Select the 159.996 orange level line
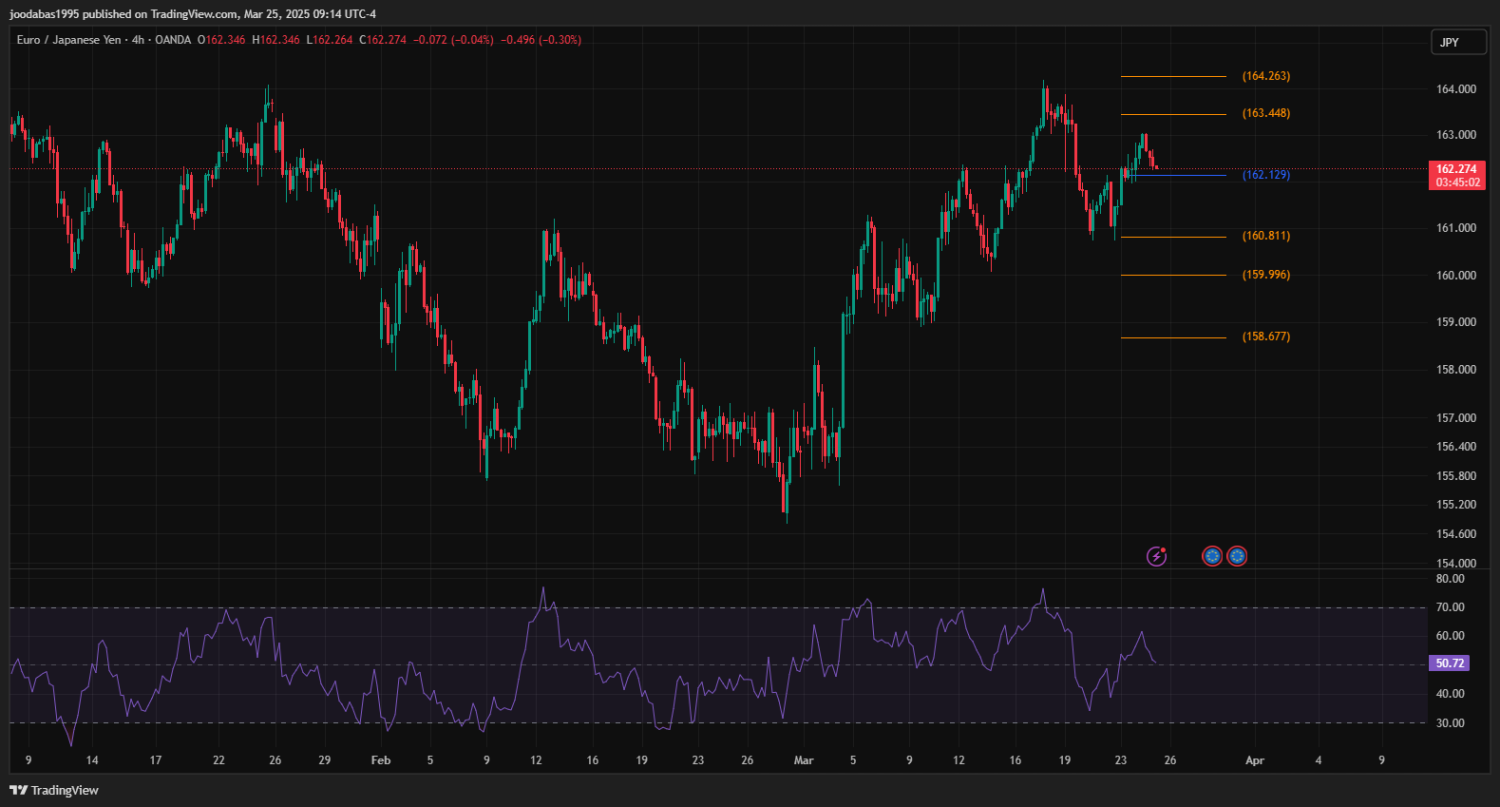This screenshot has width=1500, height=807. pos(1173,275)
